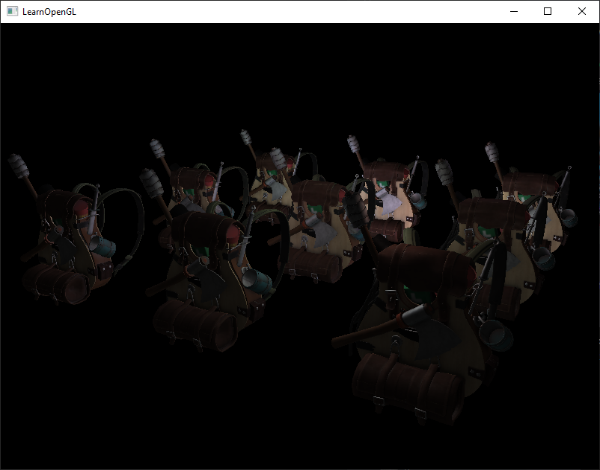
Task: Click the tallest torch at the top center
Action: point(247,139)
